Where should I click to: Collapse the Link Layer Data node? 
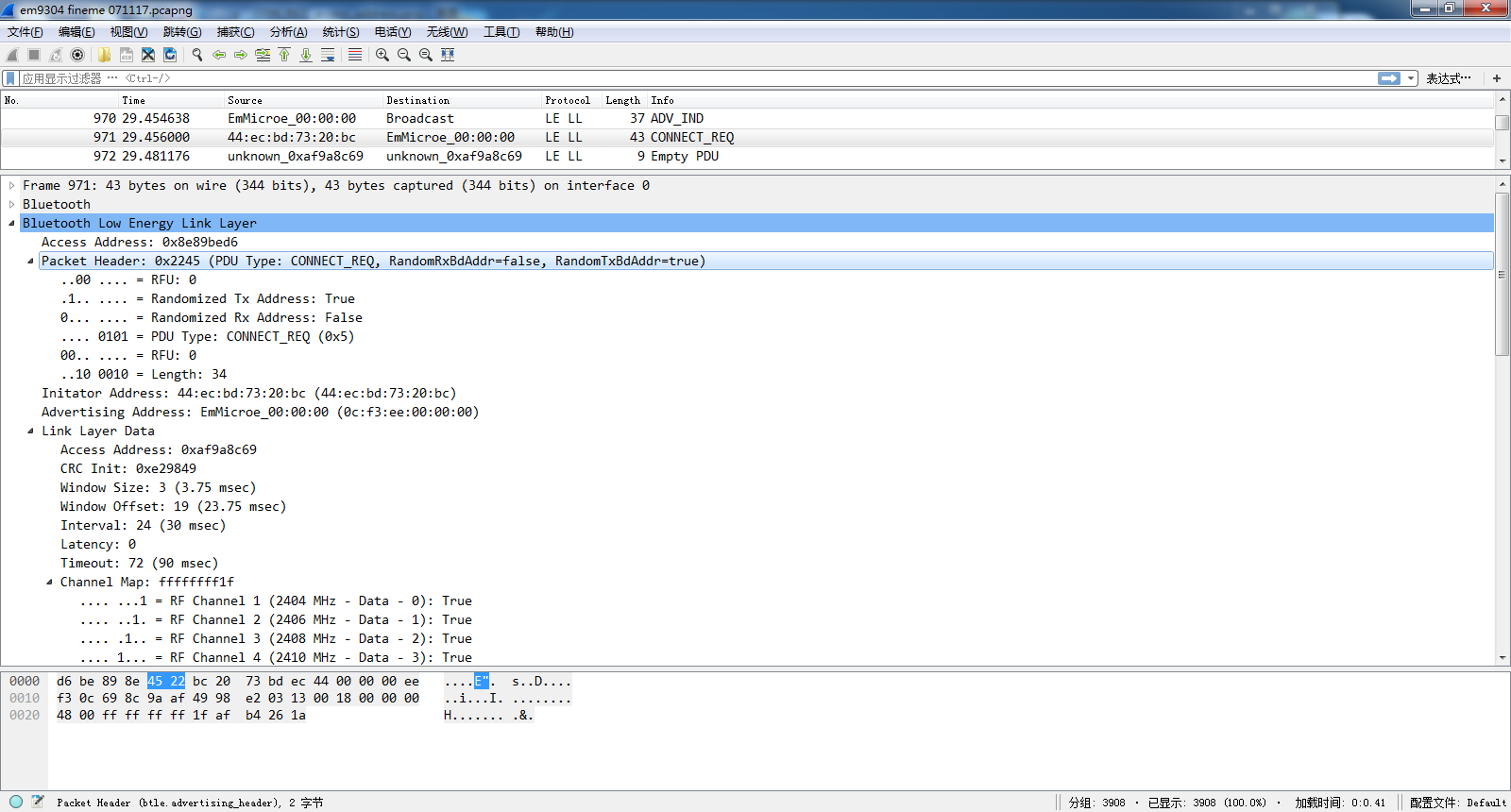[x=31, y=431]
